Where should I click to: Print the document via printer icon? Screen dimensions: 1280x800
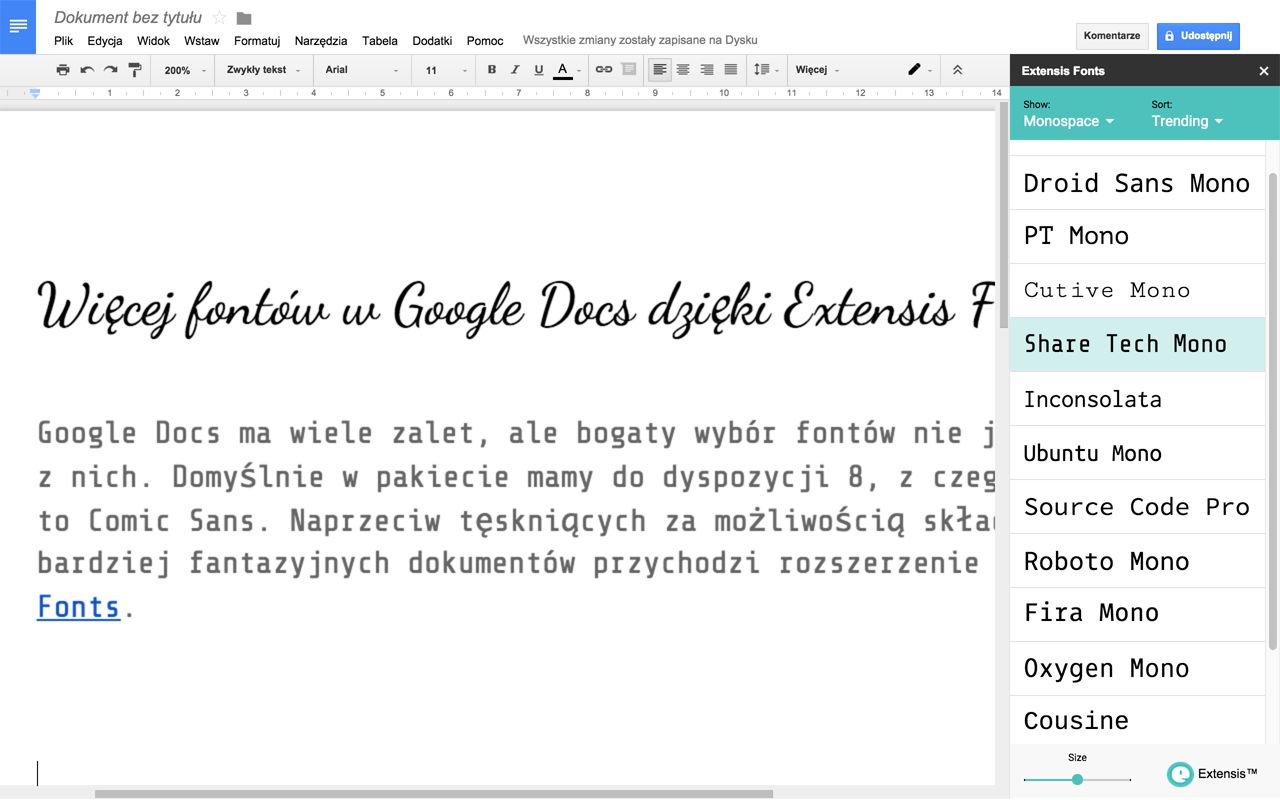click(x=63, y=70)
